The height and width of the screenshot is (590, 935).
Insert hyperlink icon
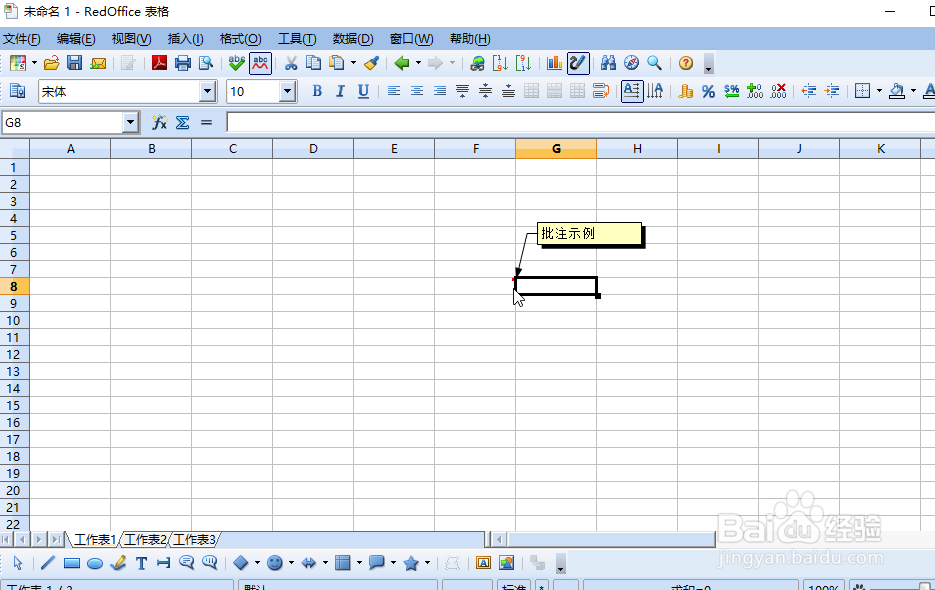pos(477,63)
